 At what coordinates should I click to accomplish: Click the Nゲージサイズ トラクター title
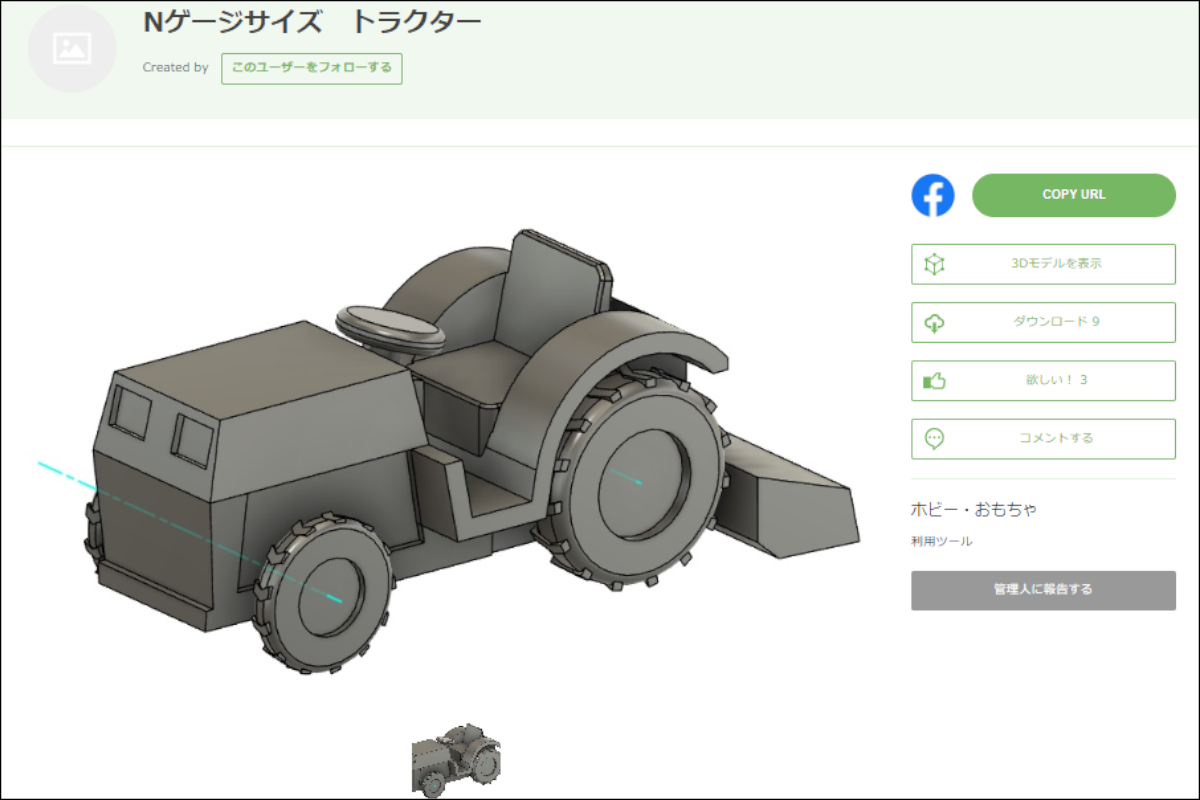pos(313,21)
